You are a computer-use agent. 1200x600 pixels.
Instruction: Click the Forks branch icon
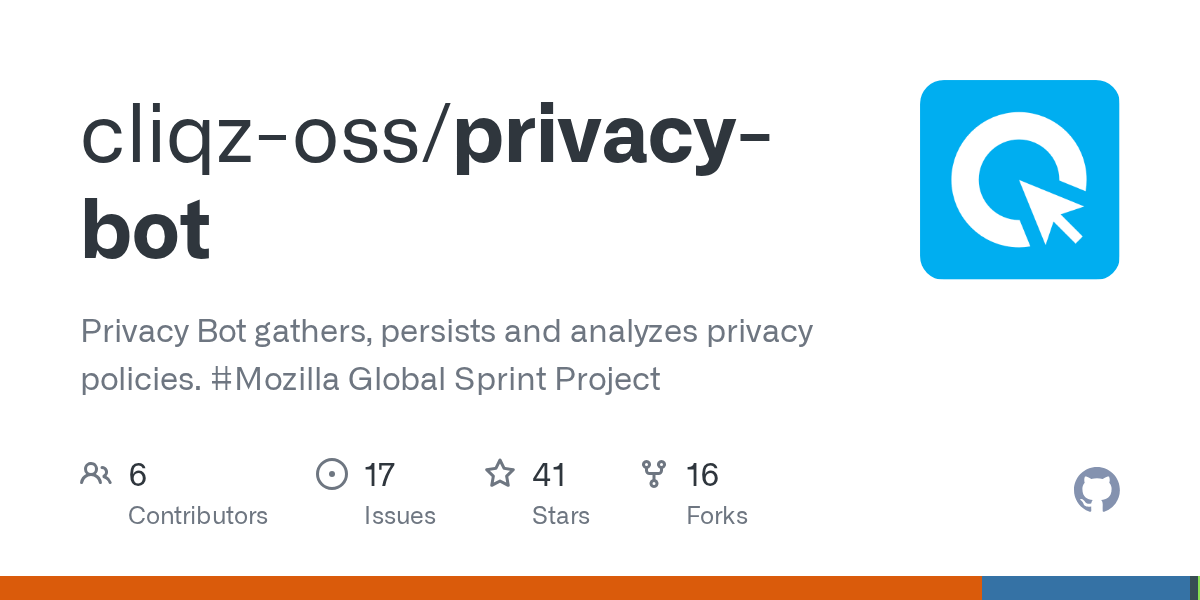(654, 474)
